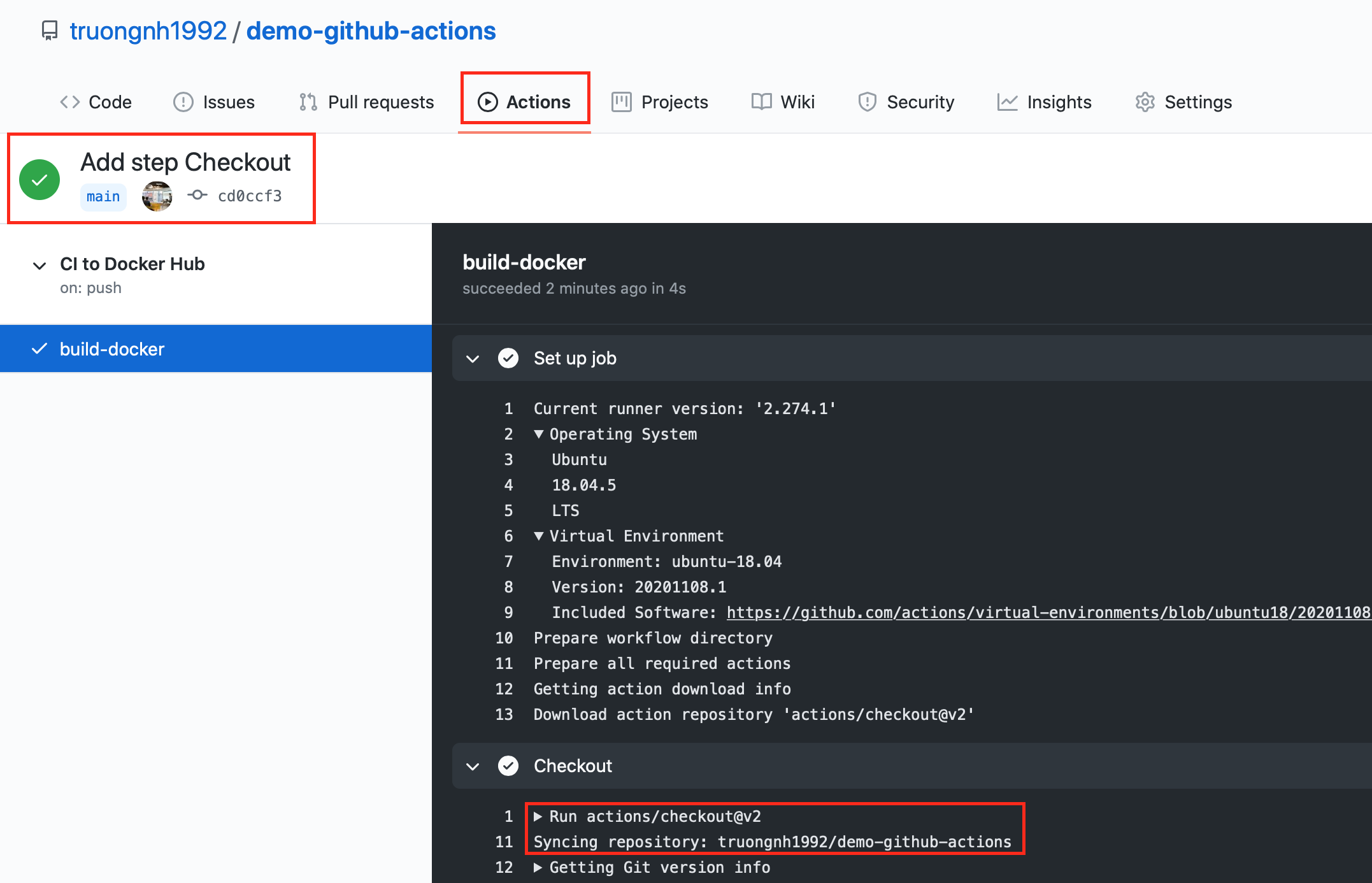Expand the Getting Git version info group
Viewport: 1372px width, 883px height.
point(538,867)
